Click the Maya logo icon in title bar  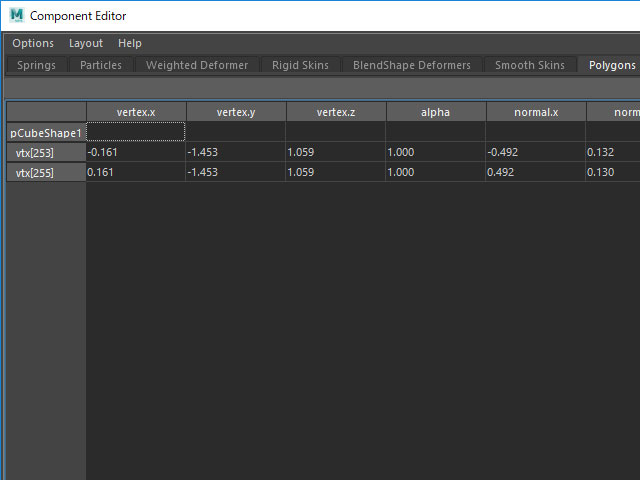coord(17,16)
